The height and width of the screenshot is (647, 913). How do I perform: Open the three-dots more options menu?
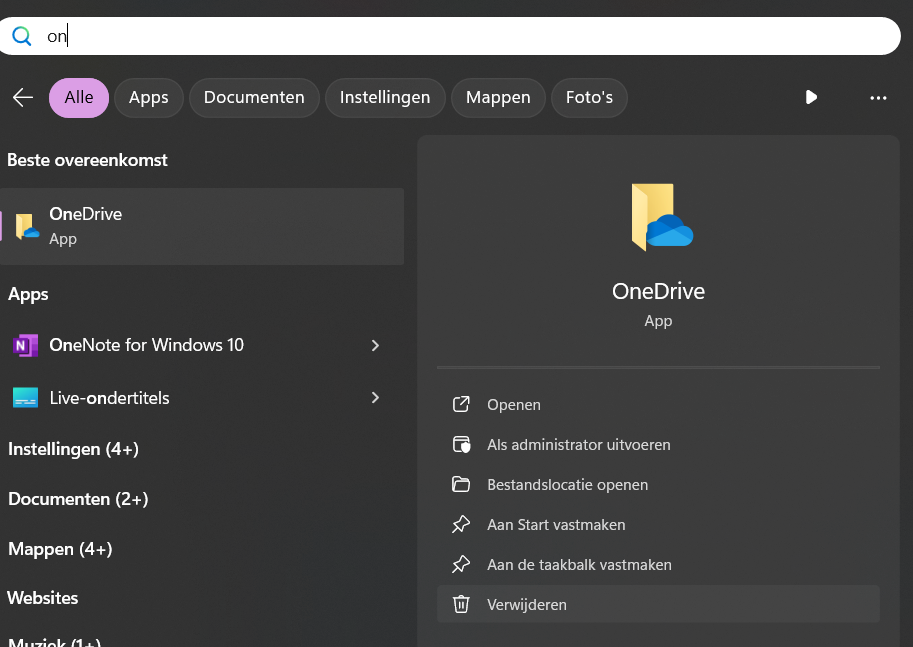coord(878,97)
